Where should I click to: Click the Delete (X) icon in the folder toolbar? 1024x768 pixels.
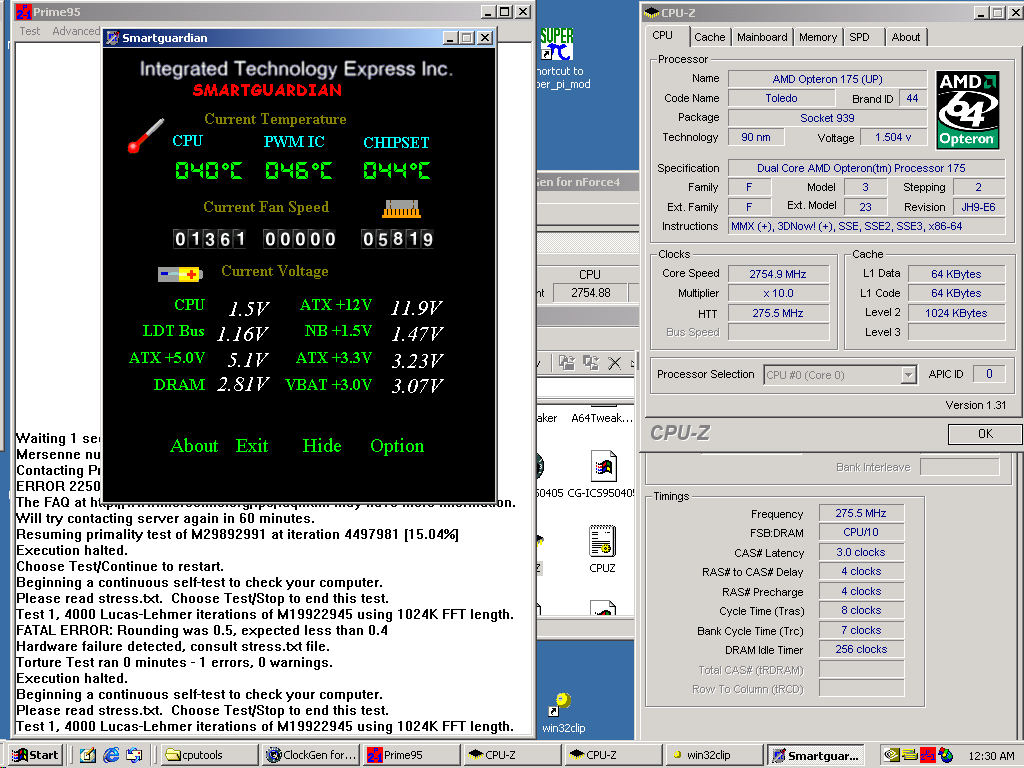(615, 363)
